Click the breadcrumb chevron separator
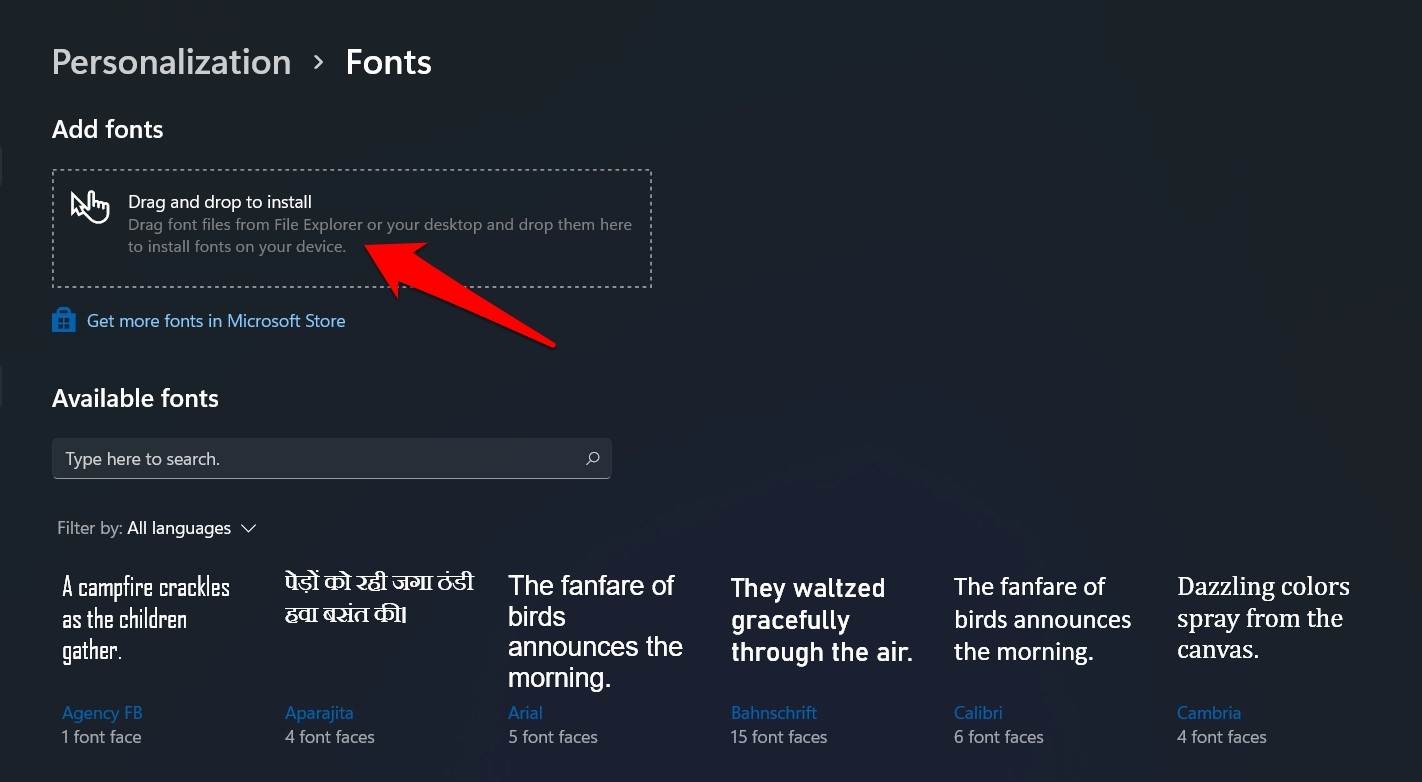This screenshot has width=1422, height=782. [x=318, y=62]
